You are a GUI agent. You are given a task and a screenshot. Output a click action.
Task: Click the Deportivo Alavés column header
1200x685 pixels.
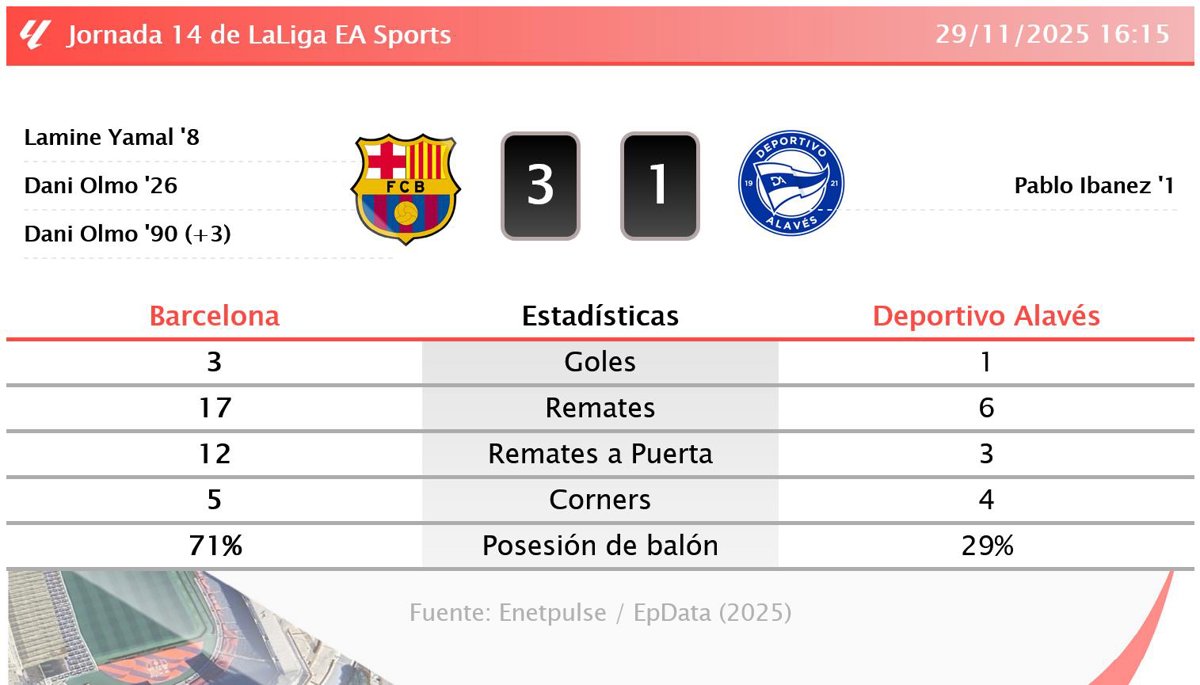pyautogui.click(x=986, y=316)
